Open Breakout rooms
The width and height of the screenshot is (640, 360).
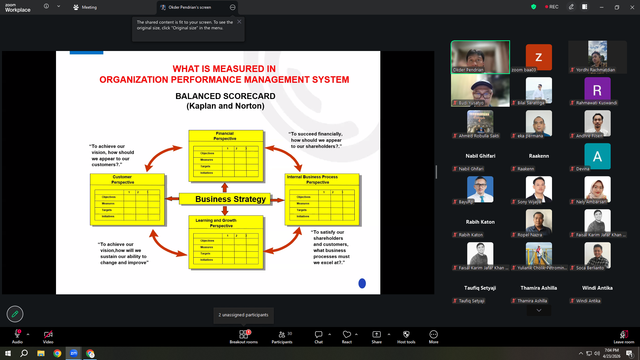click(244, 337)
